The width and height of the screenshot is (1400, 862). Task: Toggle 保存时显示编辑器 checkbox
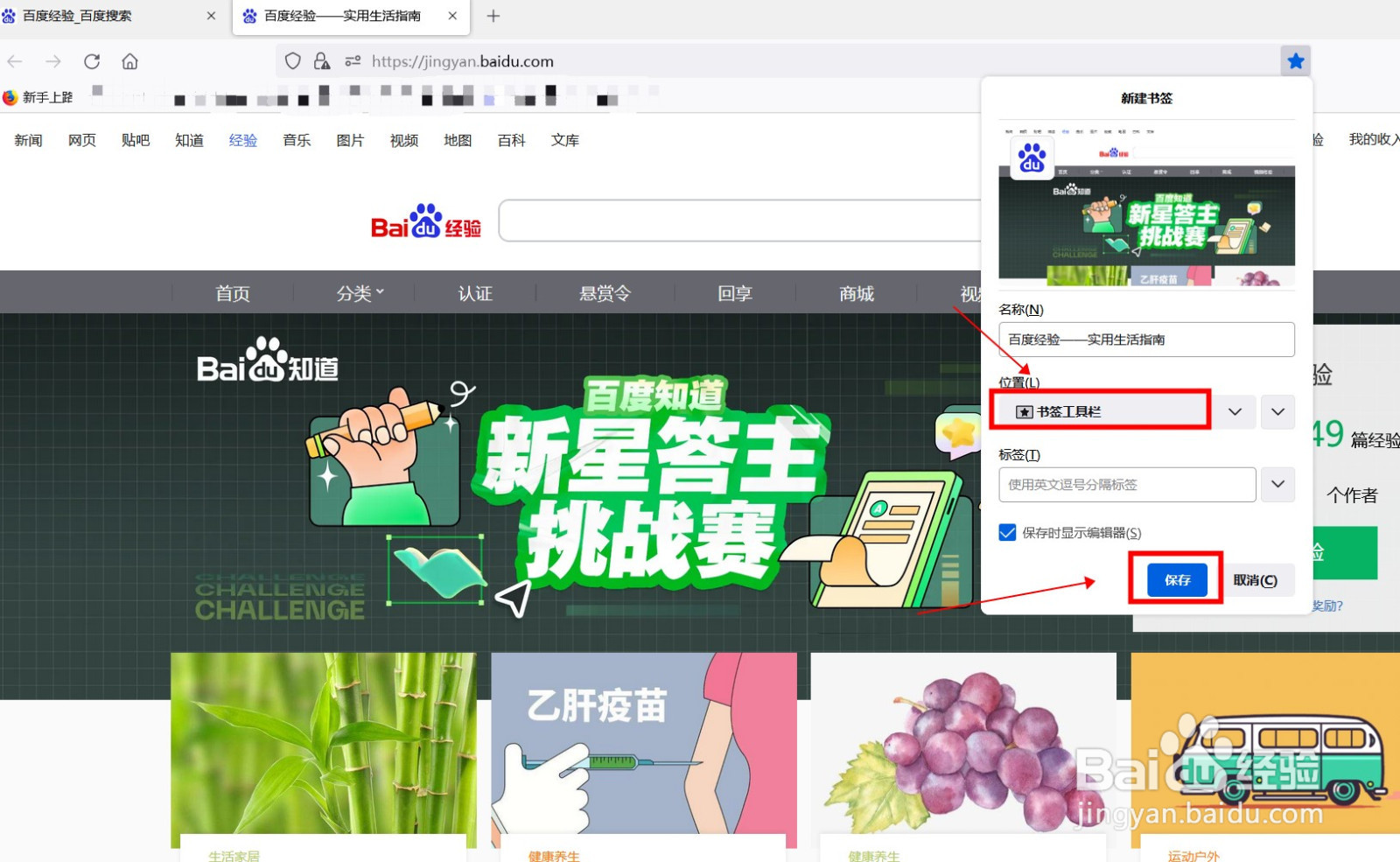[x=1008, y=532]
